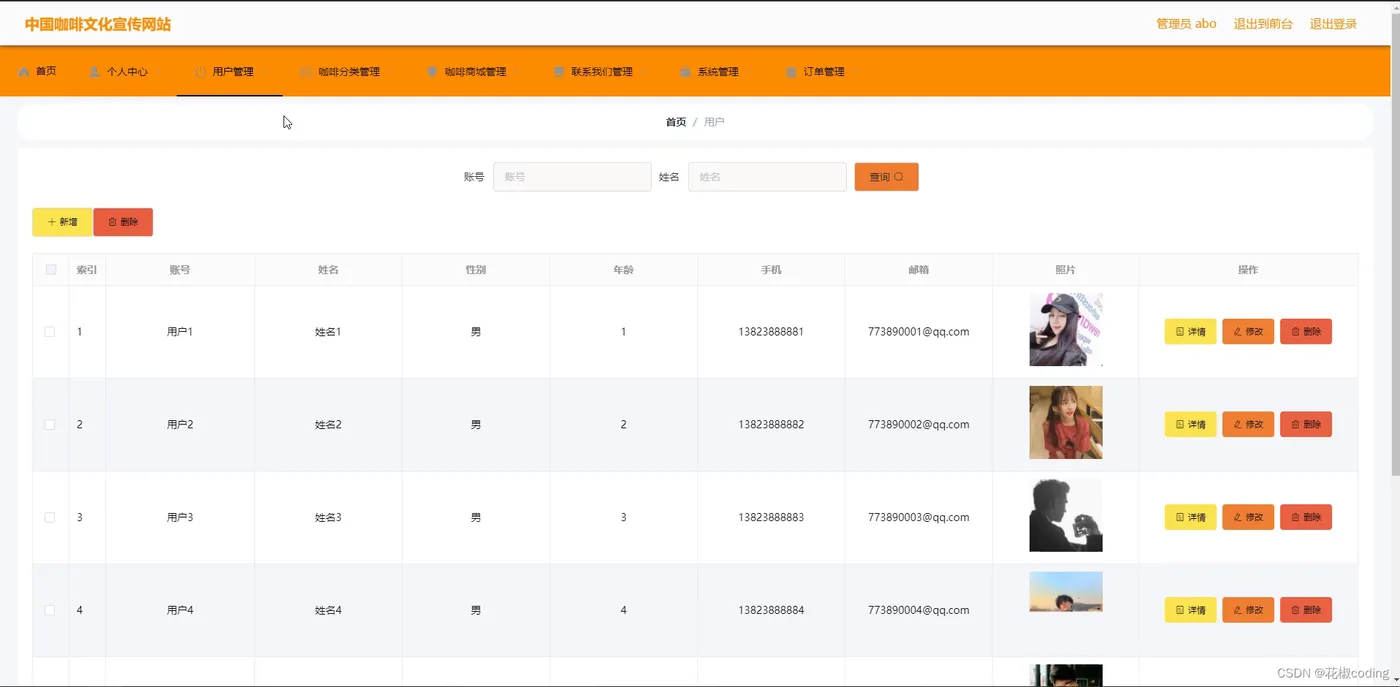
Task: Click 删除 button in 用户2 row
Action: [x=1306, y=425]
